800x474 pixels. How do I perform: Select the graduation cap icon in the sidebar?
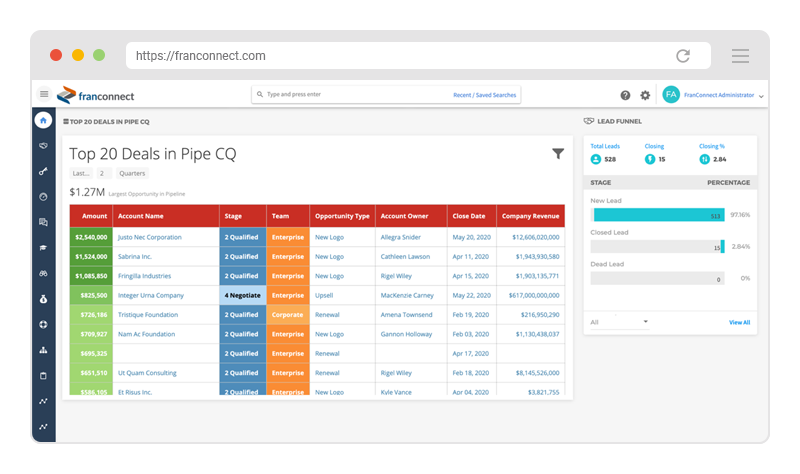43,248
